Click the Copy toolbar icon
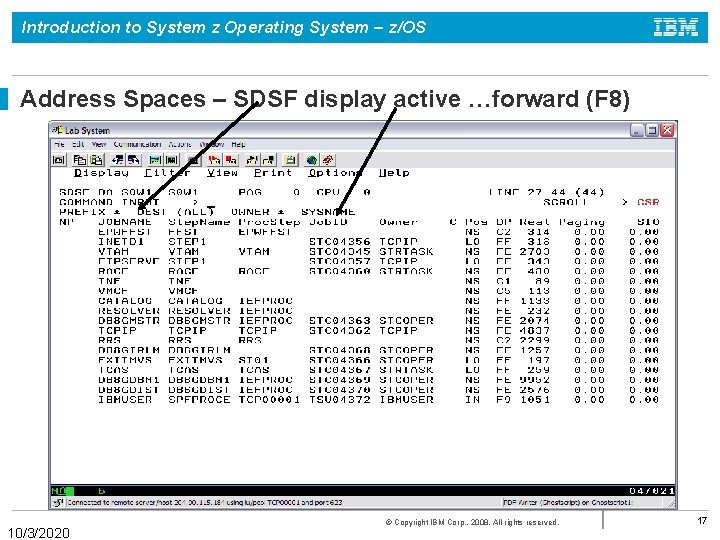 coord(80,160)
